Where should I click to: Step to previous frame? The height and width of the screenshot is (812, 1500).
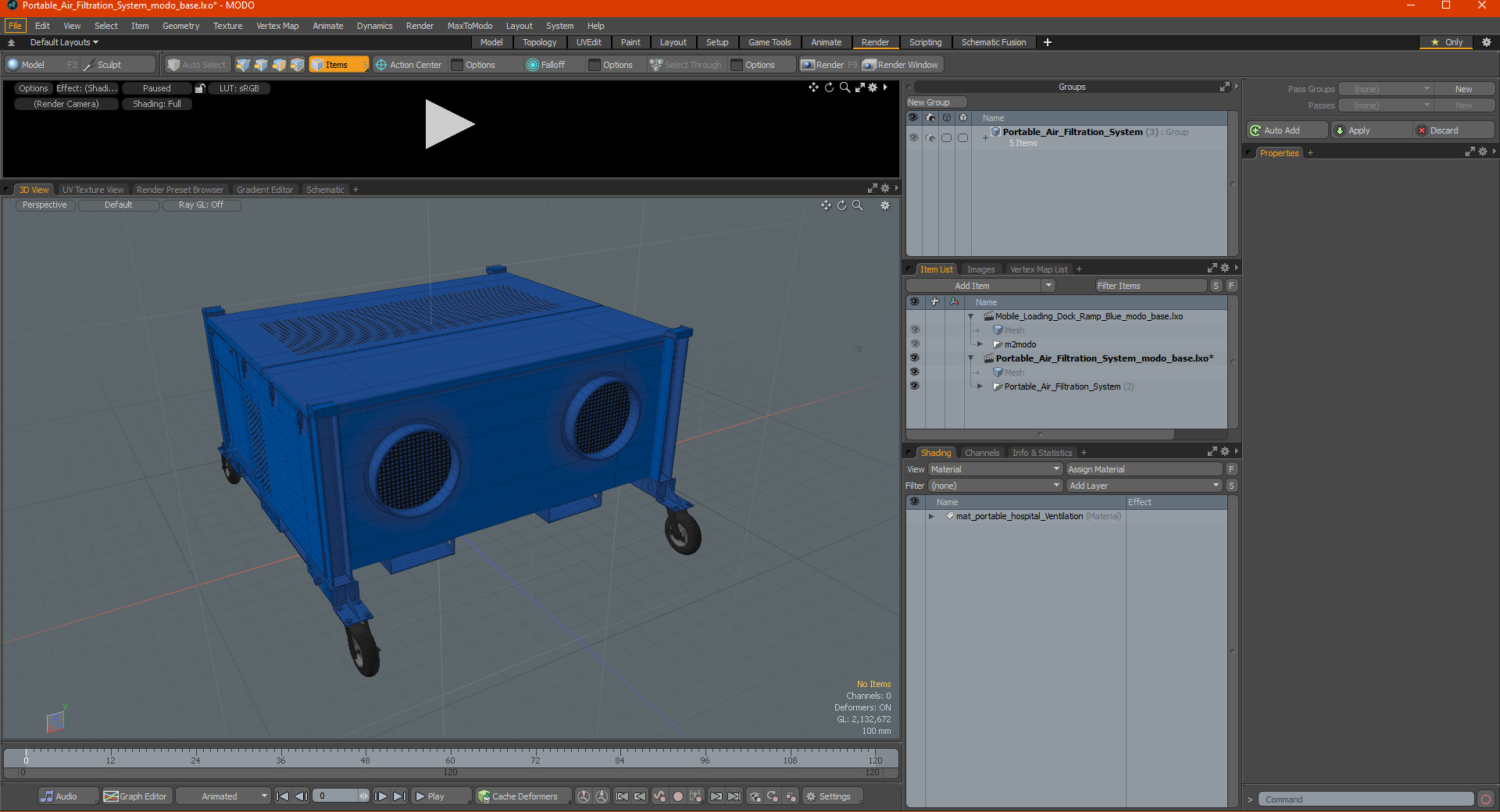301,796
